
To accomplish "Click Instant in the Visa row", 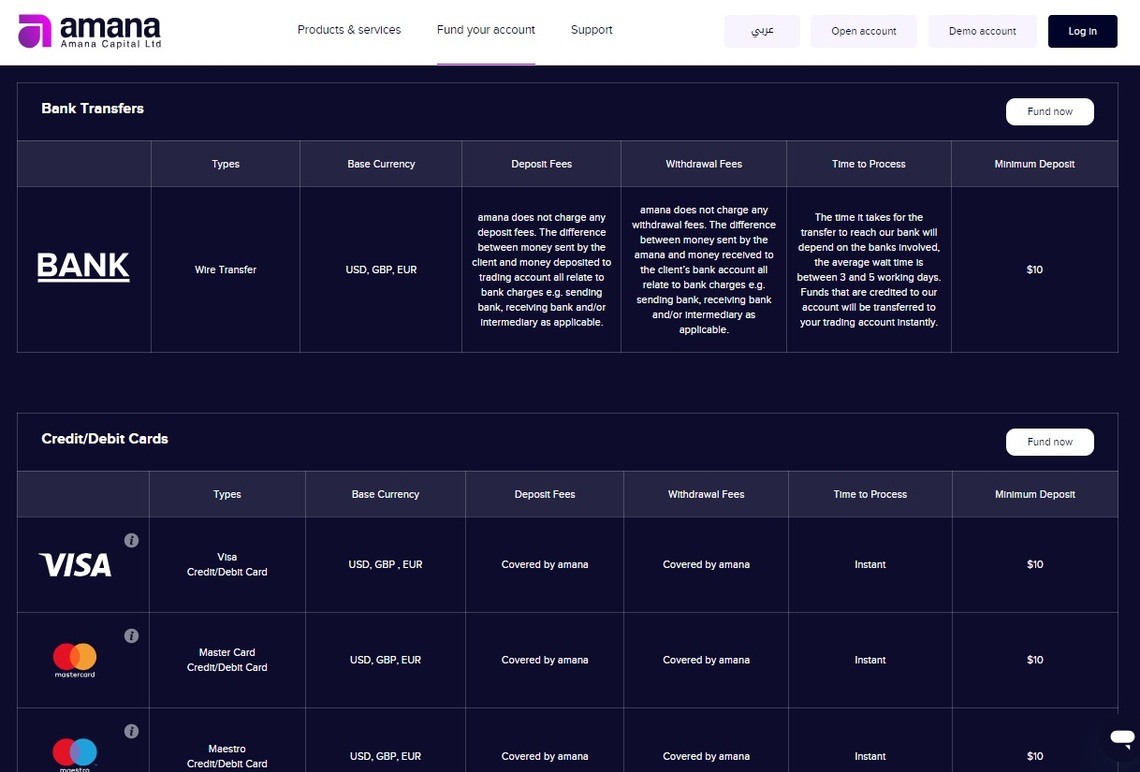I will point(870,565).
